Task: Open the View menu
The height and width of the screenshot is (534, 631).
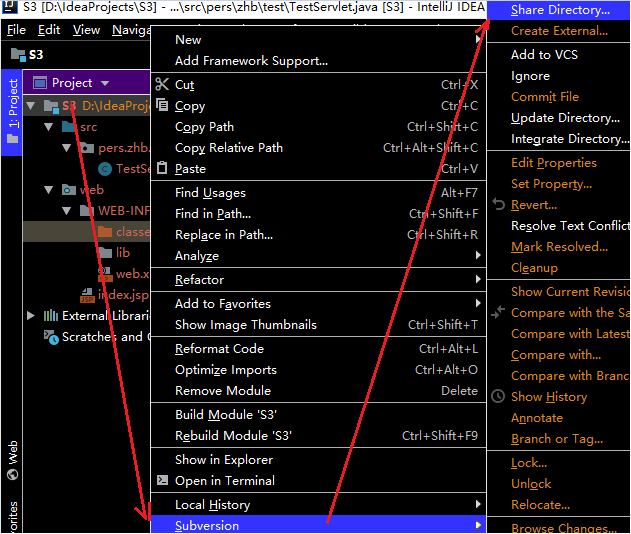Action: [86, 30]
